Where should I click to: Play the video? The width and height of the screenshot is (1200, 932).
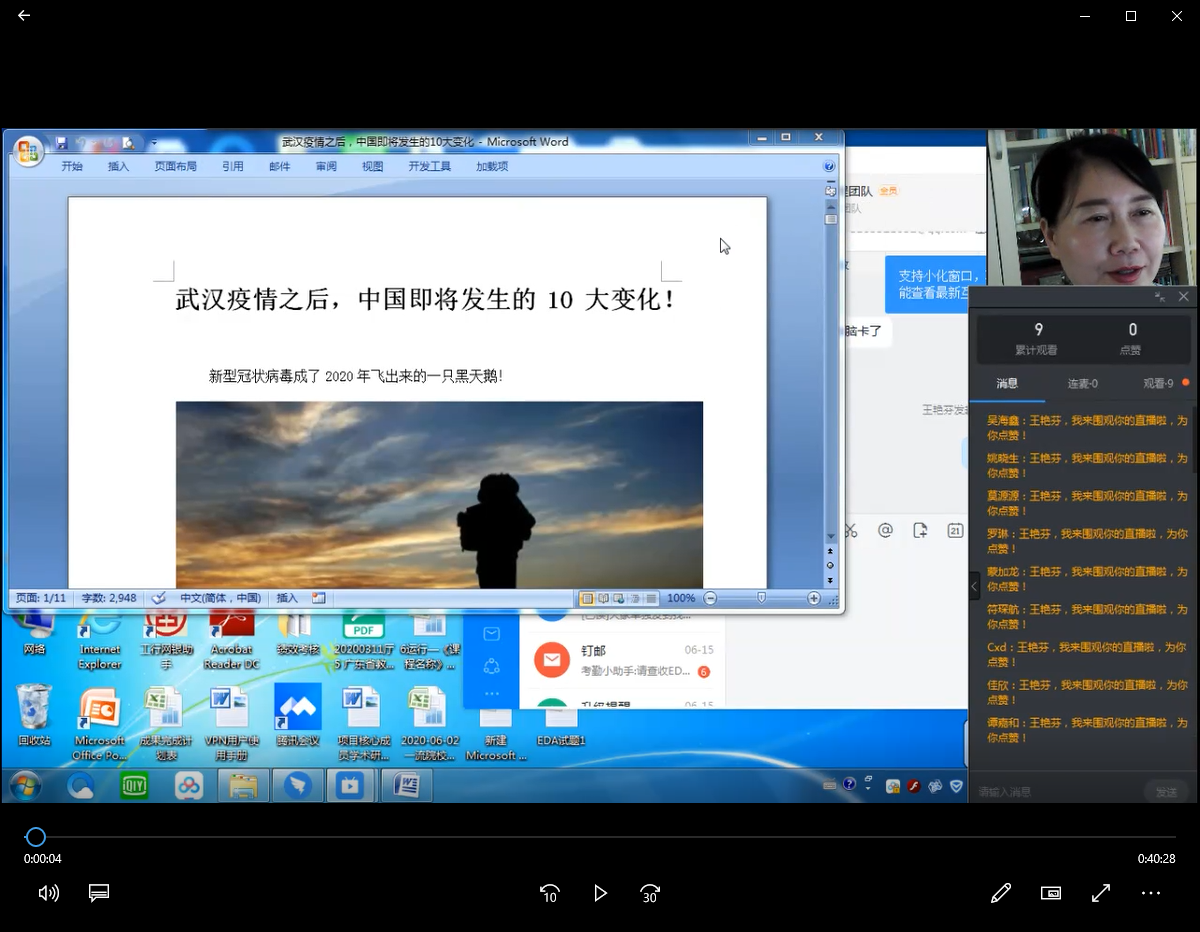click(600, 893)
